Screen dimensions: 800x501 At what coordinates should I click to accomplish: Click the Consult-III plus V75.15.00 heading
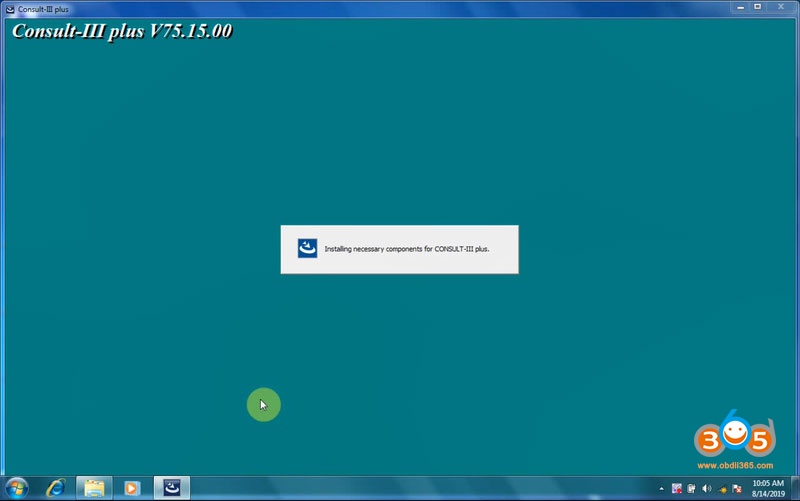pyautogui.click(x=122, y=31)
